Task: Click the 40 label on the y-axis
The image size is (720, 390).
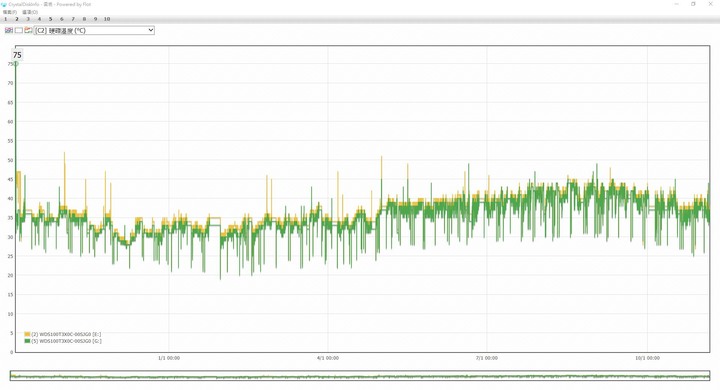Action: tap(10, 198)
